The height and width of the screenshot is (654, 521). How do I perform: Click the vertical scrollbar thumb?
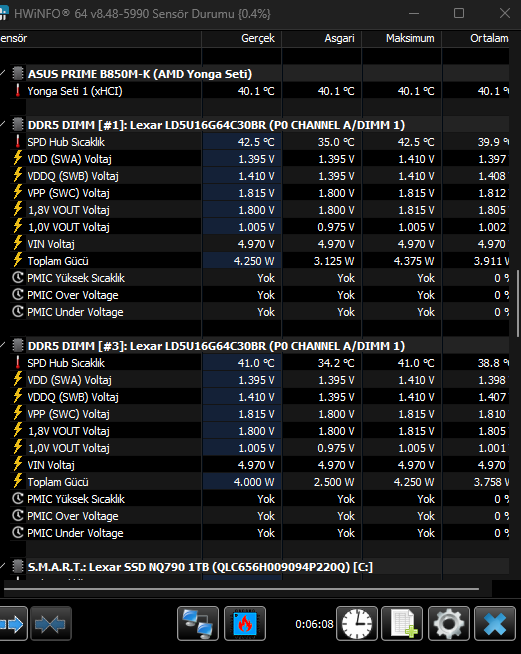pos(518,302)
